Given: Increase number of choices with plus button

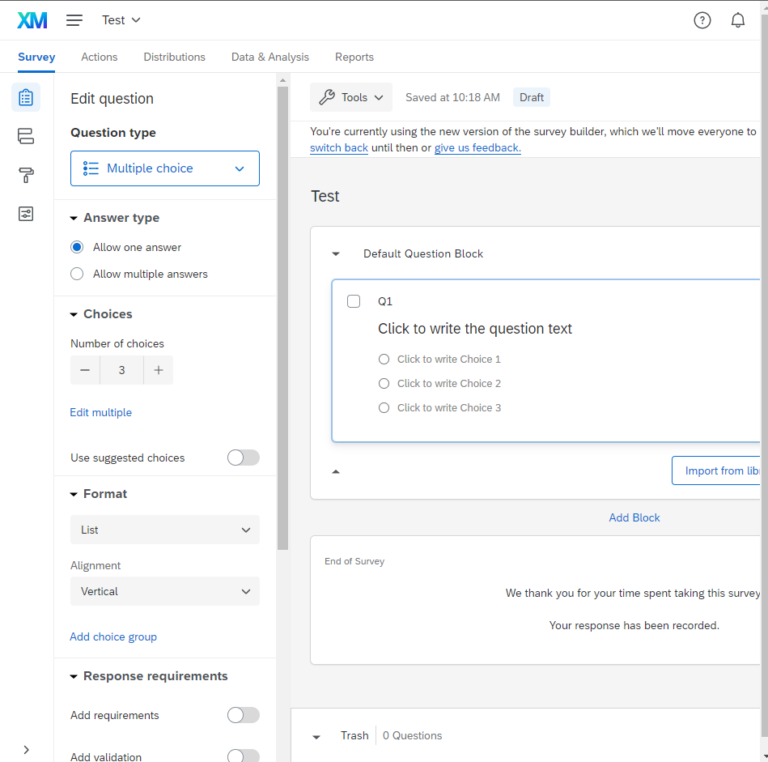Looking at the screenshot, I should coord(158,370).
